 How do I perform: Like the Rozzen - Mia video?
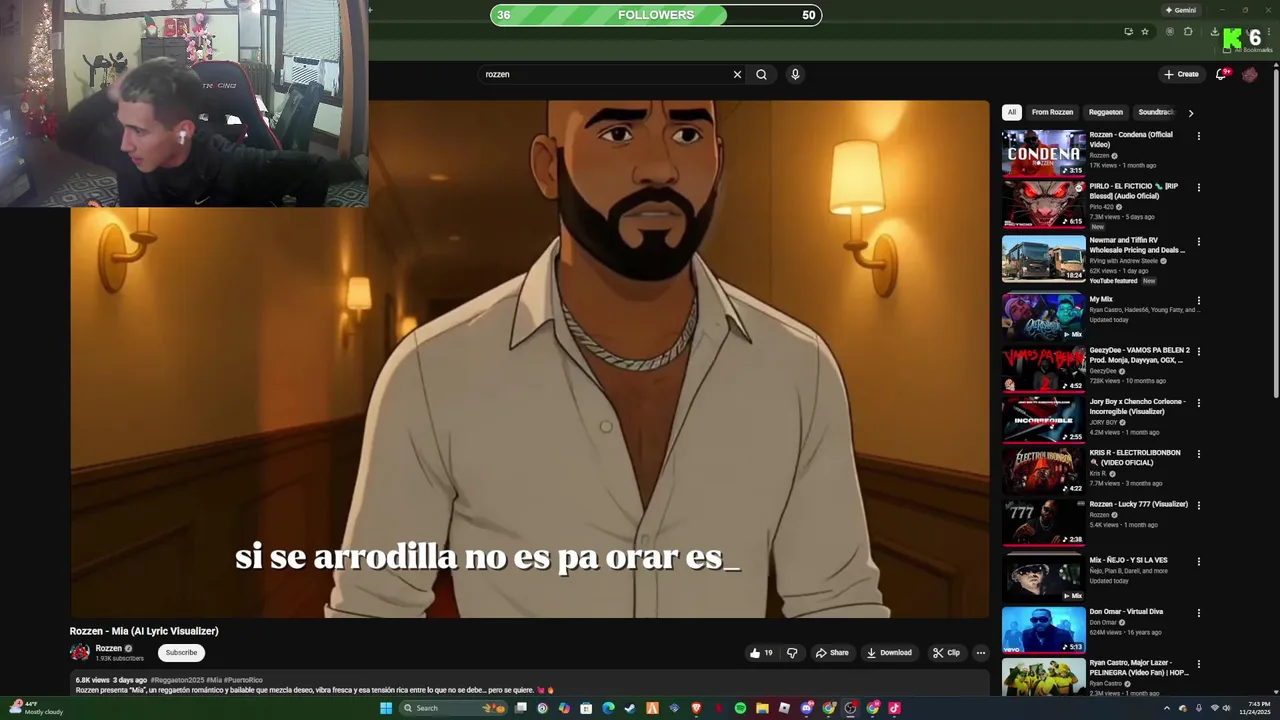(x=761, y=653)
